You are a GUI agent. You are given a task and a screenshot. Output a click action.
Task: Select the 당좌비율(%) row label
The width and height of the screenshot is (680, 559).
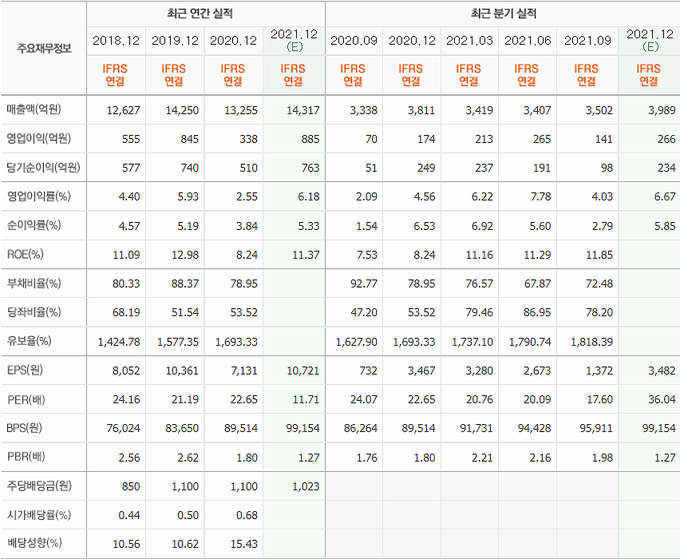click(x=34, y=312)
